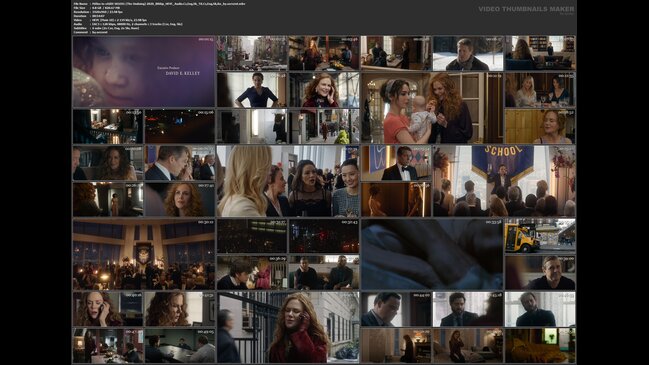Select thumbnail with the SCHOOL banner

tap(503, 181)
